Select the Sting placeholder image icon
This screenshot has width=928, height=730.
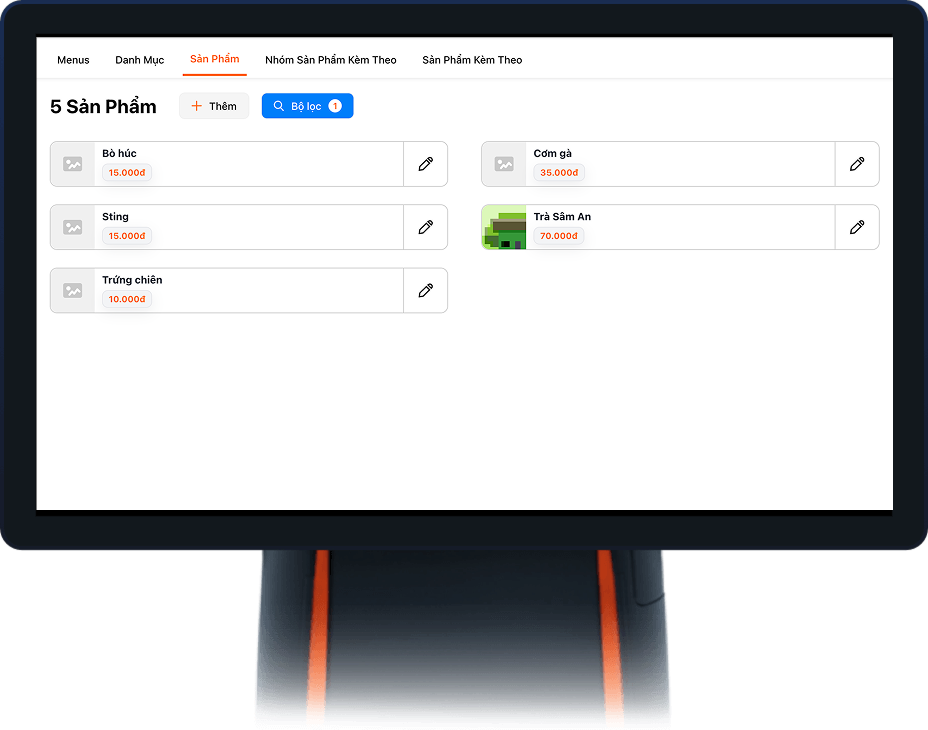tap(73, 227)
